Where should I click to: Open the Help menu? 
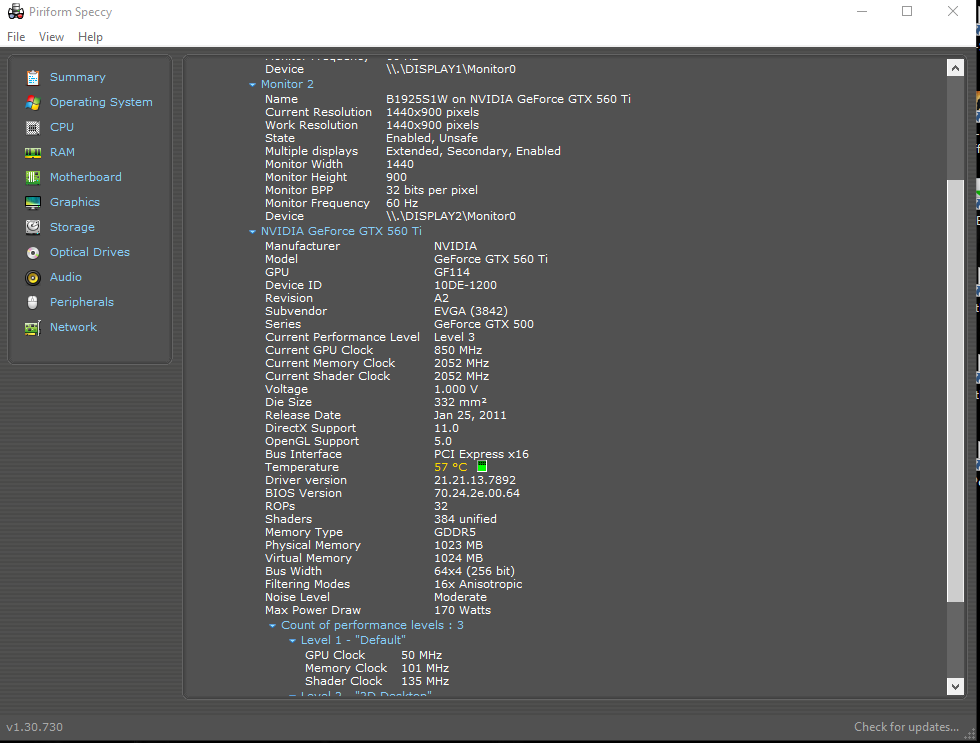(x=90, y=37)
